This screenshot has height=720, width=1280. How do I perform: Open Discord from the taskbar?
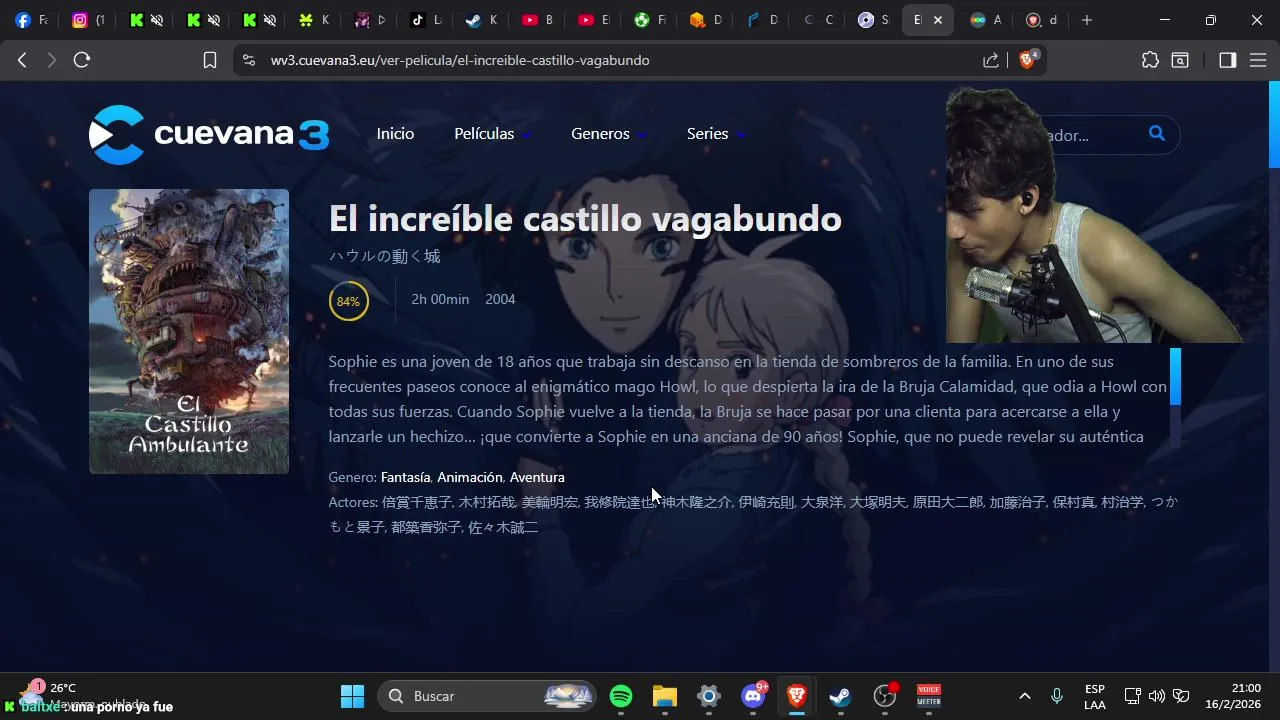click(x=753, y=696)
